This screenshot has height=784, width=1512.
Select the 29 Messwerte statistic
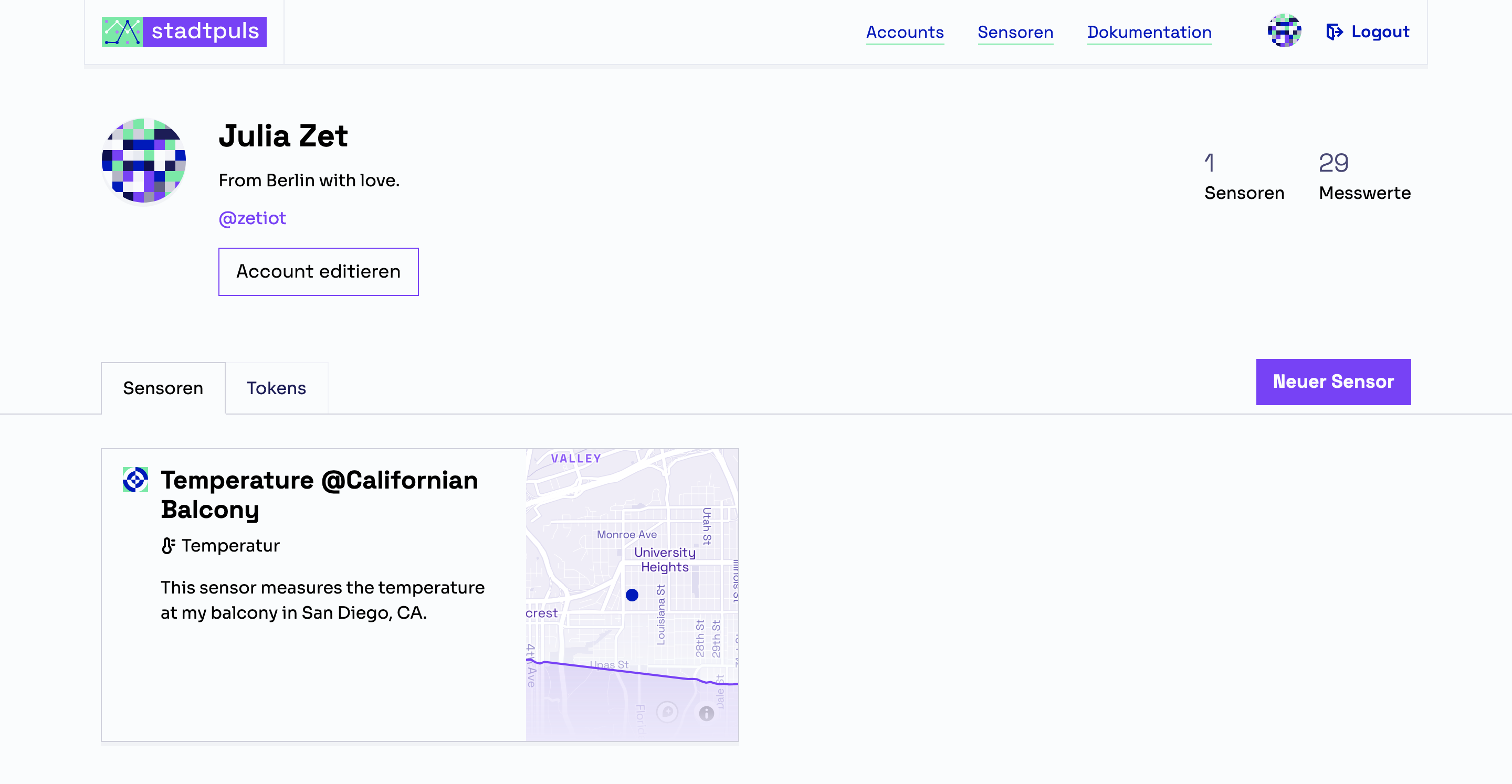1364,177
